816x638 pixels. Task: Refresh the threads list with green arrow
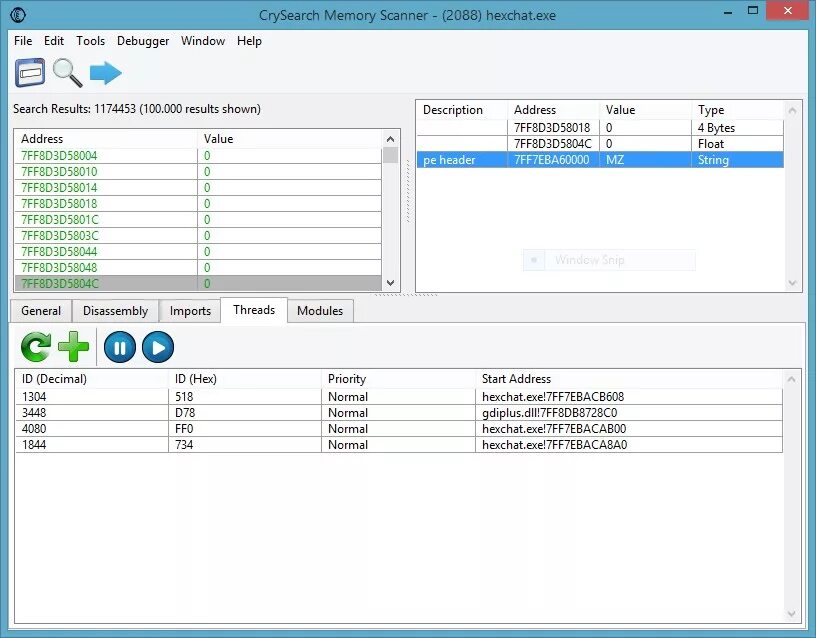click(36, 347)
